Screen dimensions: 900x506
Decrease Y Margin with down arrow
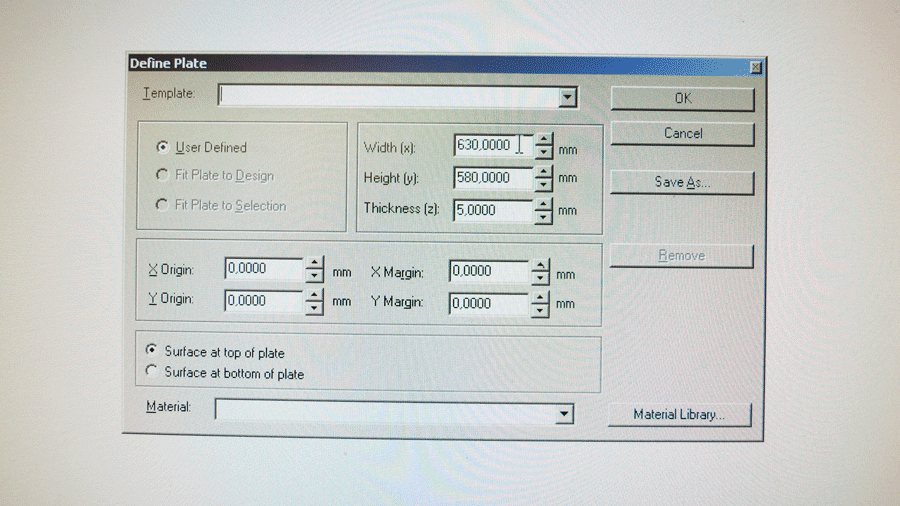click(x=540, y=310)
